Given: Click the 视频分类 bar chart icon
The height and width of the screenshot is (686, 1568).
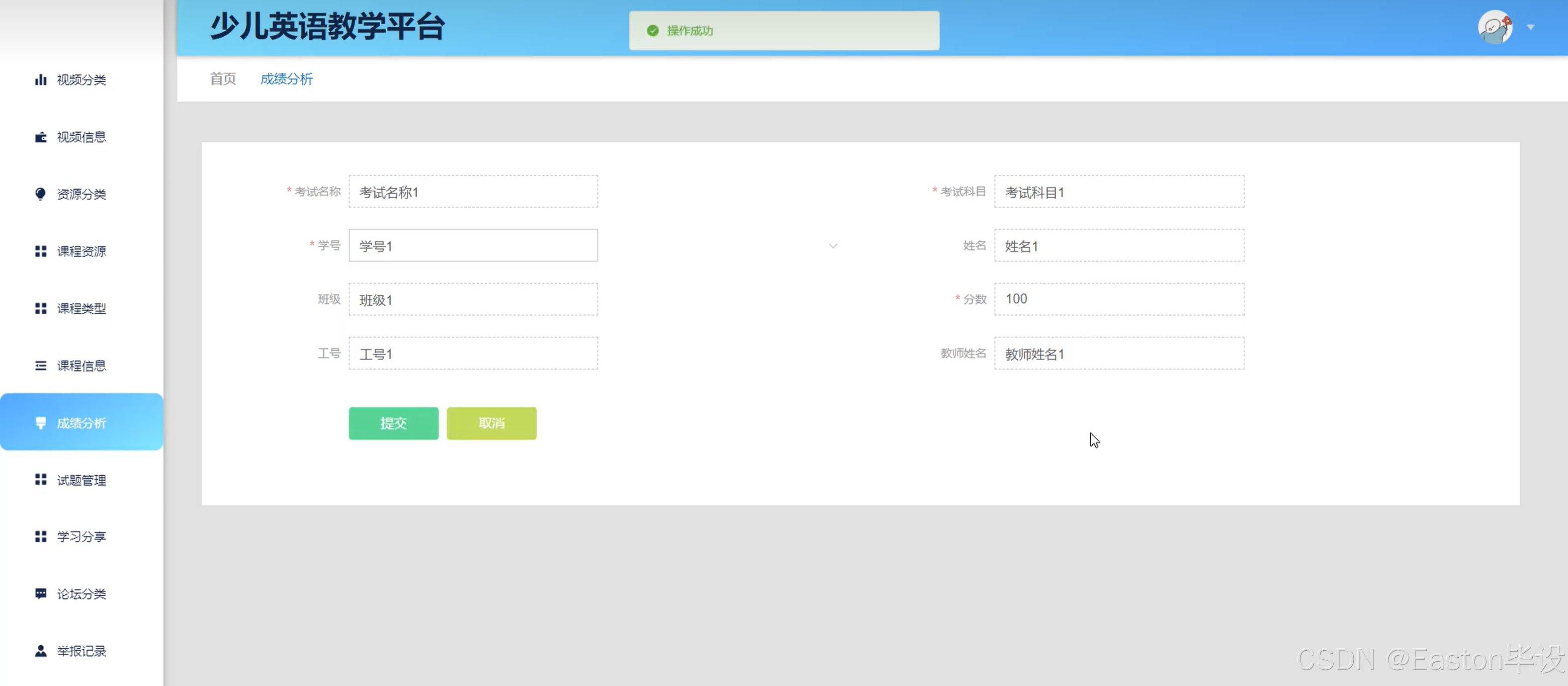Looking at the screenshot, I should (x=41, y=80).
